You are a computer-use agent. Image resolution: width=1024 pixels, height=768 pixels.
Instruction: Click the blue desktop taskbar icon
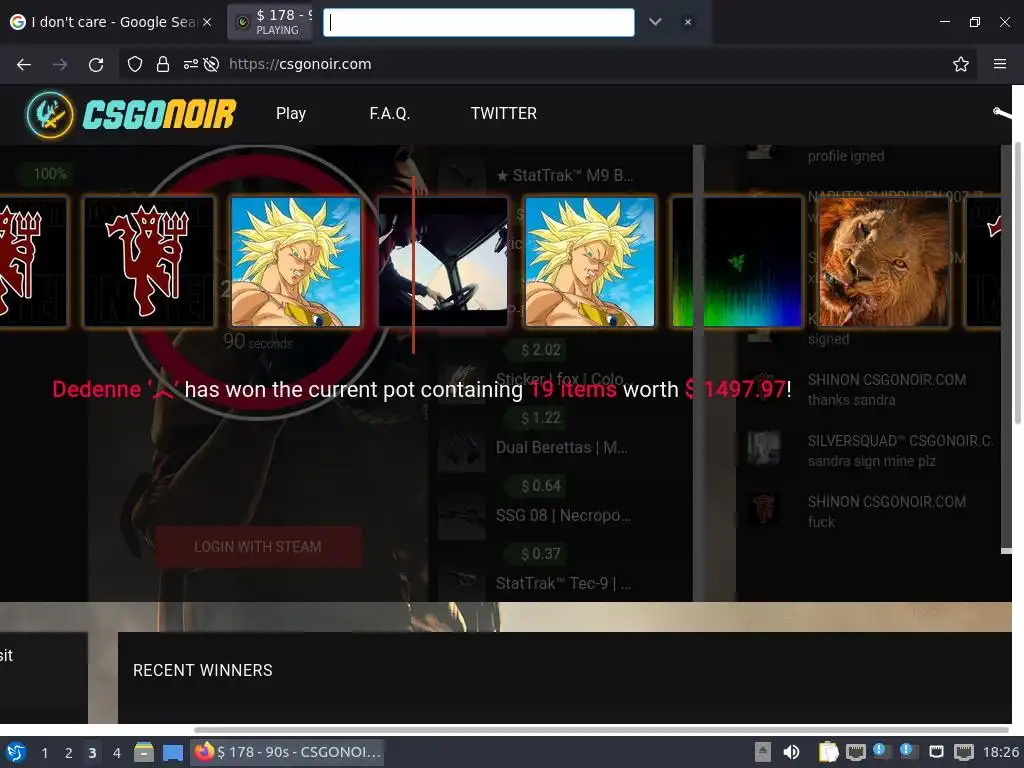(x=172, y=752)
